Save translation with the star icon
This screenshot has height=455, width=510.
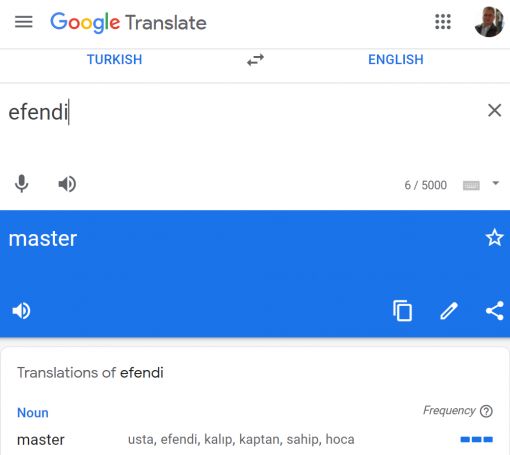(494, 238)
